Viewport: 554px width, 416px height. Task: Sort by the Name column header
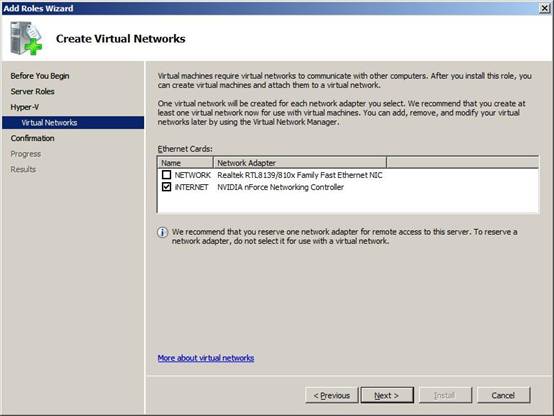pos(185,163)
